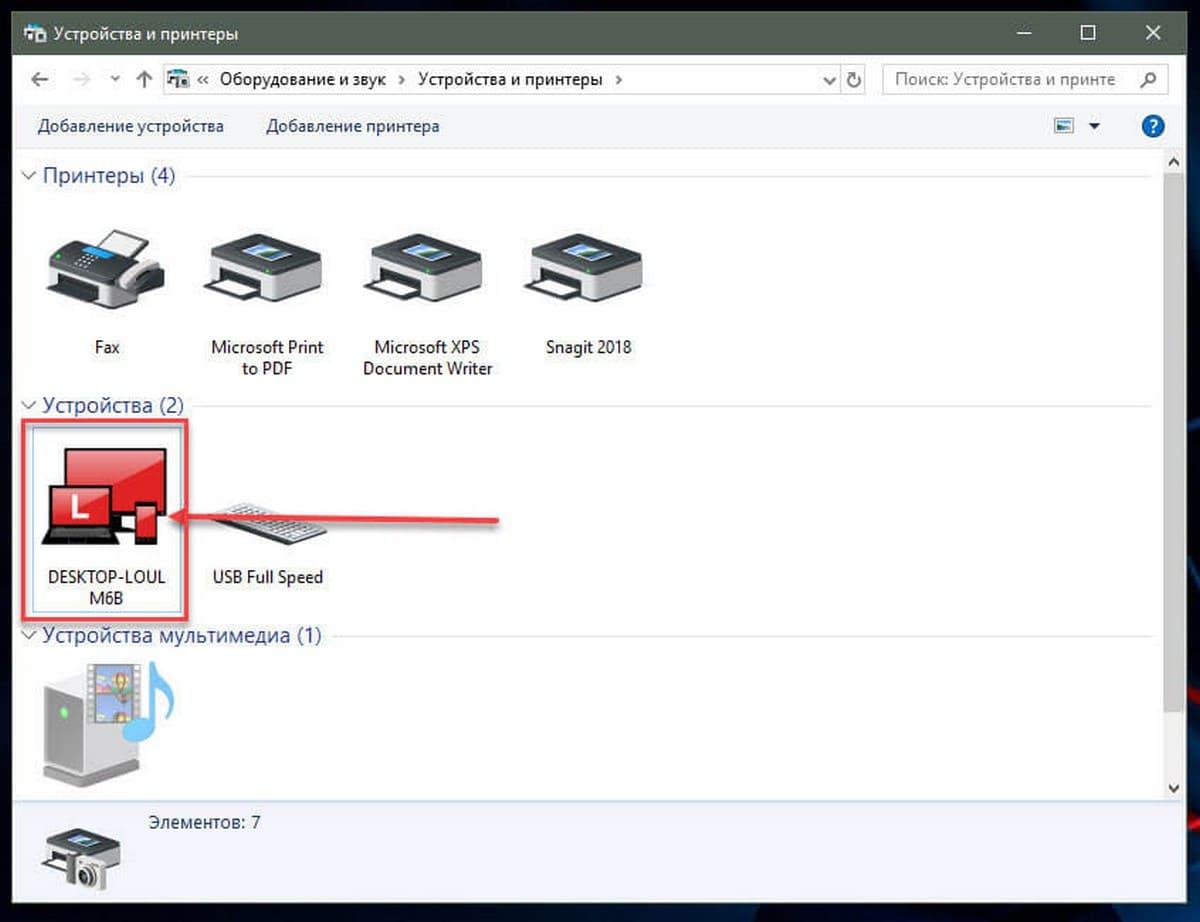Click Добавление принтера command
This screenshot has height=922, width=1200.
pyautogui.click(x=353, y=126)
